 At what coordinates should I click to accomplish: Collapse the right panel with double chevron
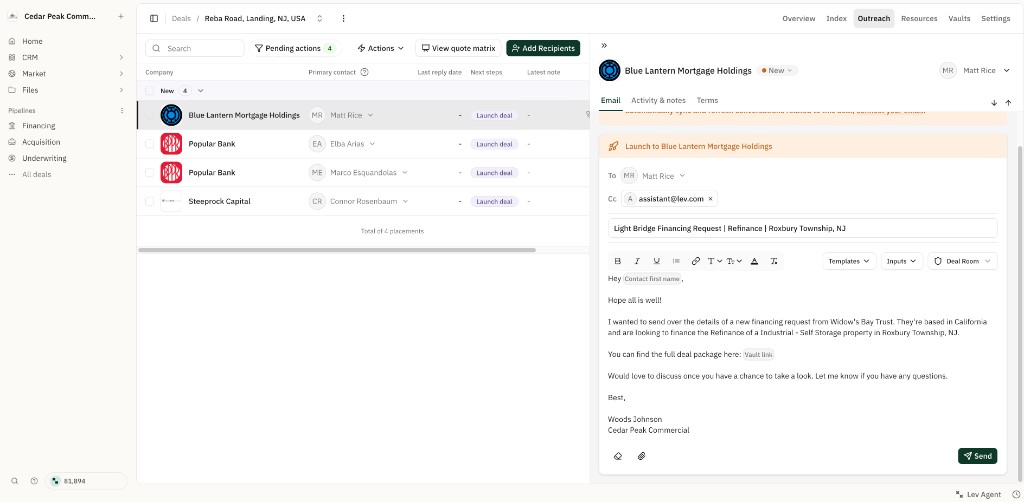[x=604, y=46]
